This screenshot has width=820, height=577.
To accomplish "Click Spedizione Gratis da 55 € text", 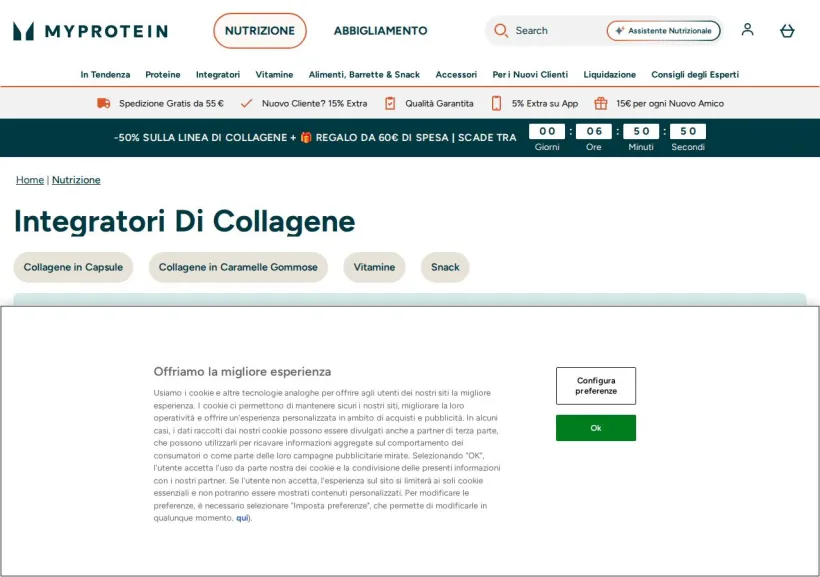I will (x=171, y=104).
